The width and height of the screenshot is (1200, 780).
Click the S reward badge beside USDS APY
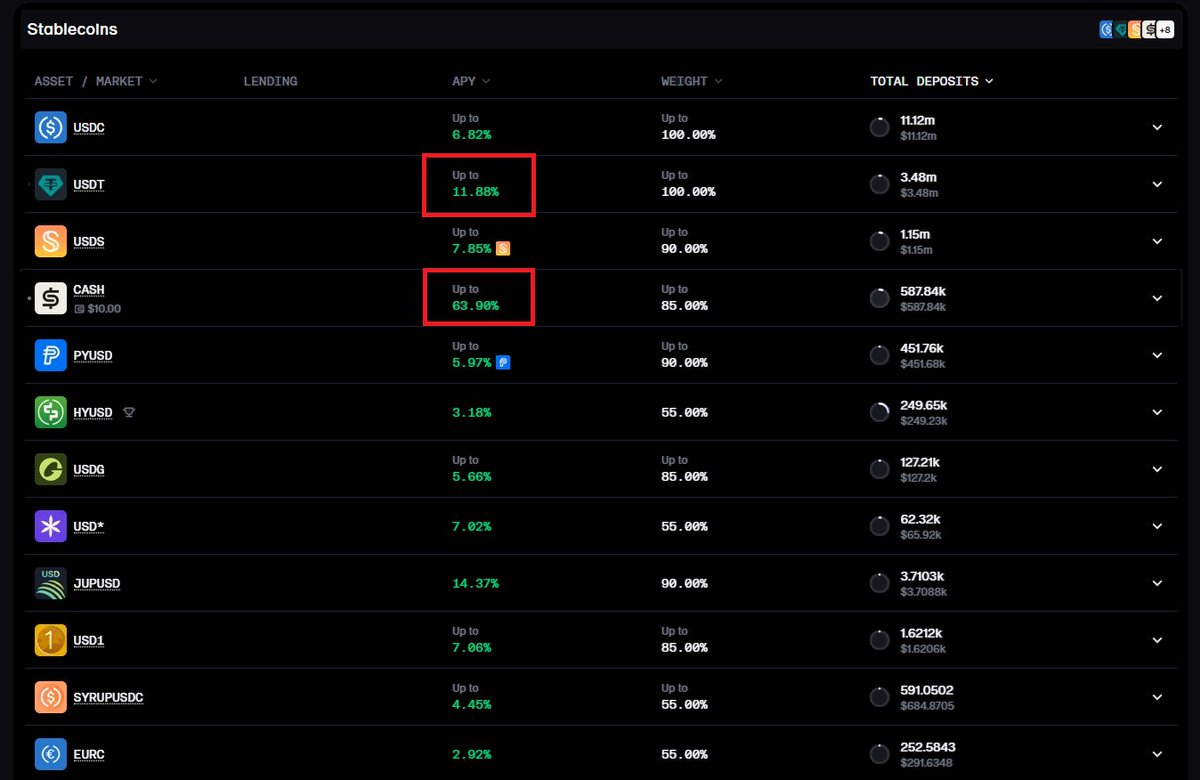point(504,248)
